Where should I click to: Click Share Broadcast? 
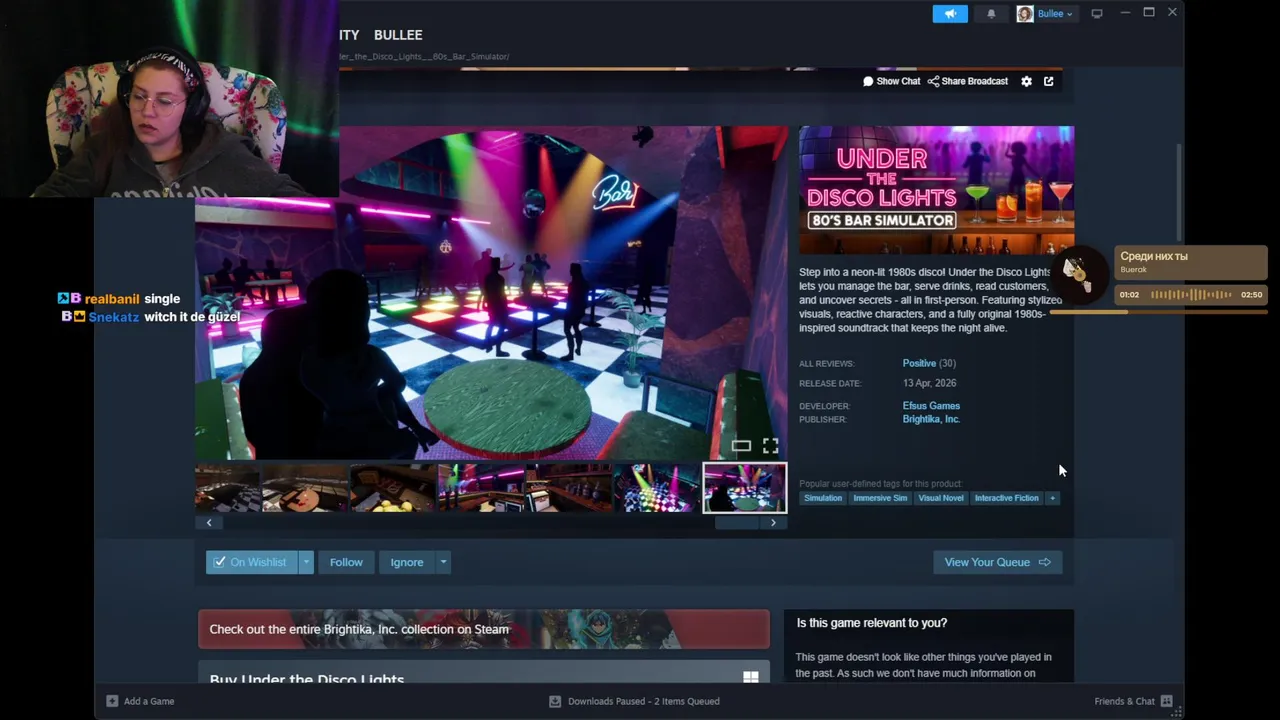tap(968, 81)
